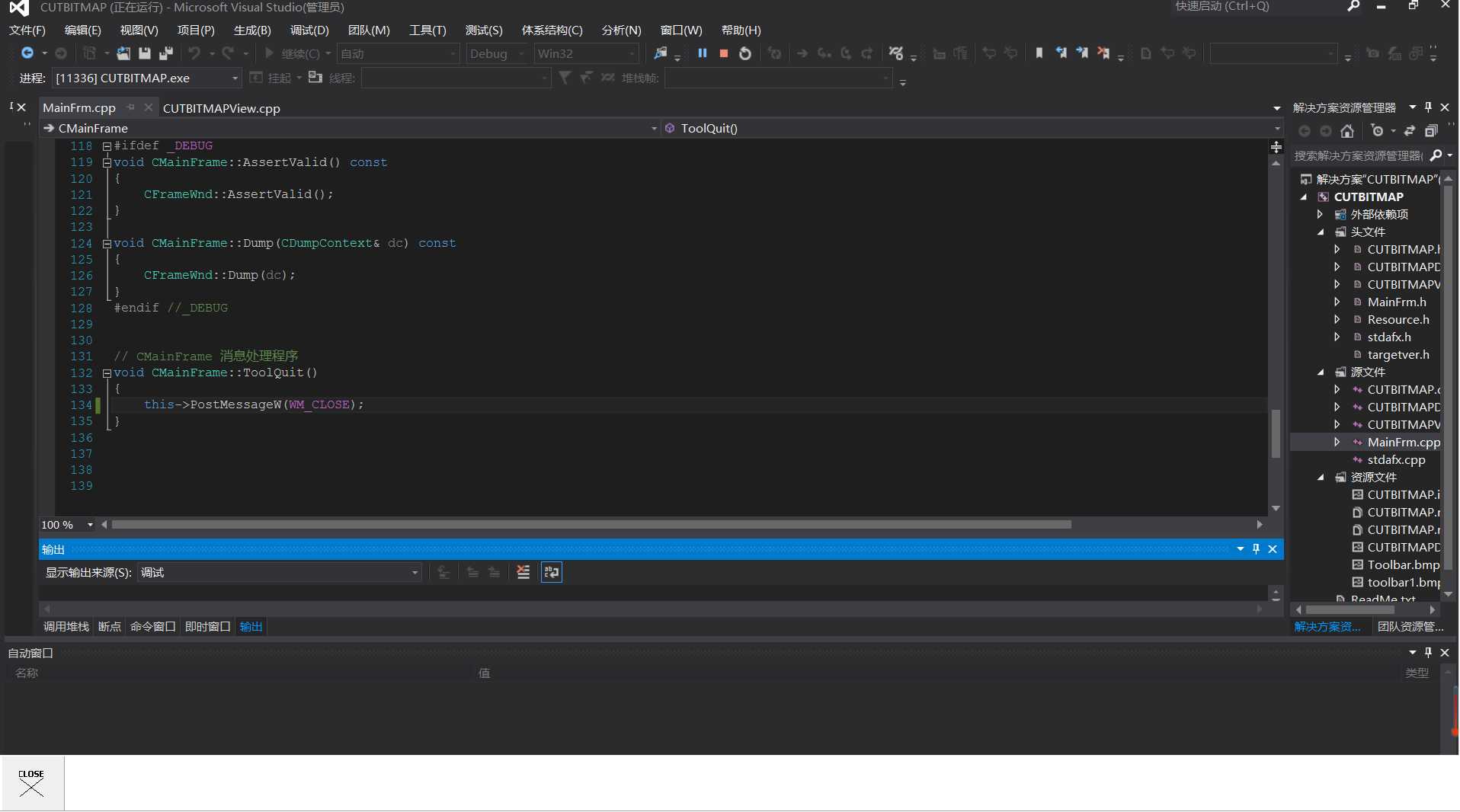
Task: Open the 调试(D) menu
Action: [x=309, y=30]
